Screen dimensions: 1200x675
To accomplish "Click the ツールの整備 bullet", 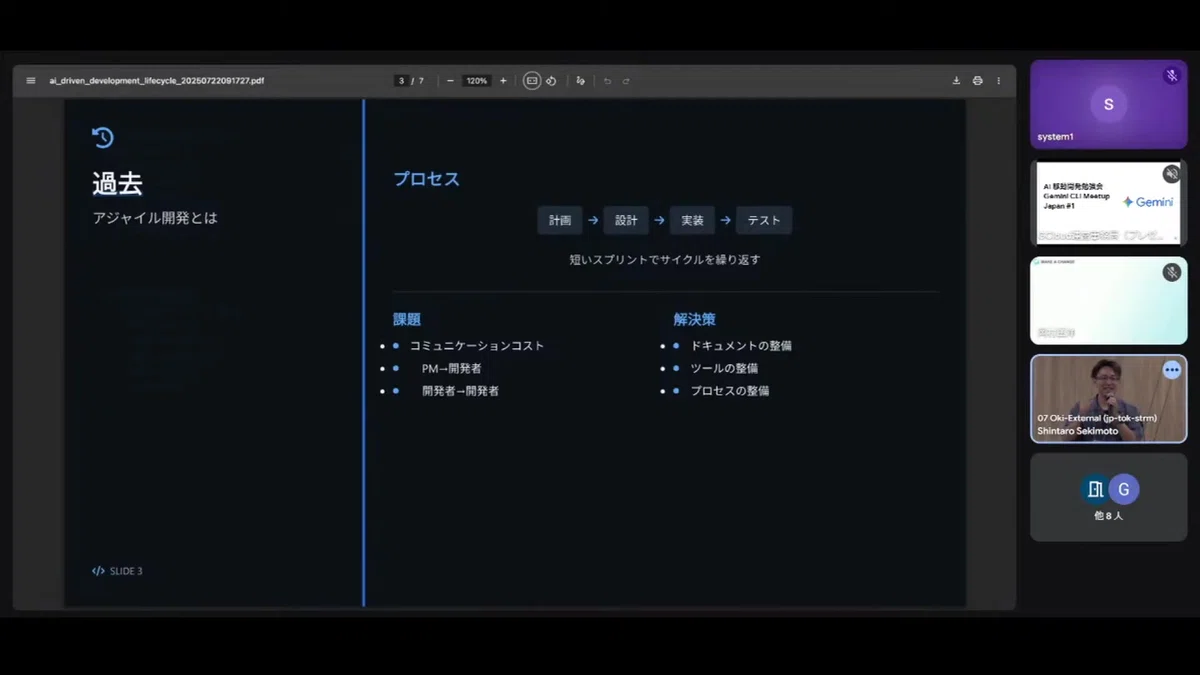I will pyautogui.click(x=724, y=369).
